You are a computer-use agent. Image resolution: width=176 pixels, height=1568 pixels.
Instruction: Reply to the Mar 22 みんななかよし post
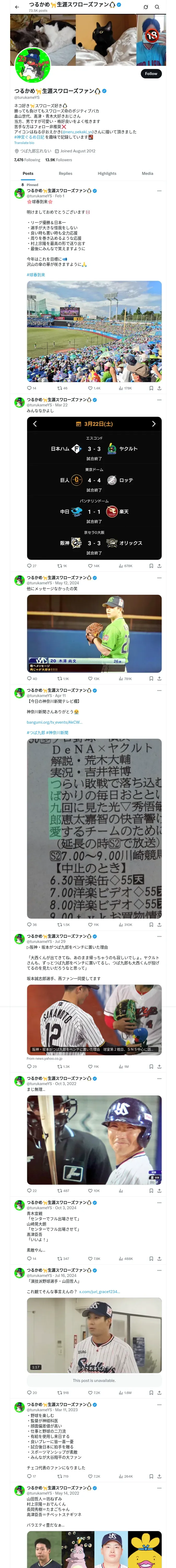tap(32, 566)
